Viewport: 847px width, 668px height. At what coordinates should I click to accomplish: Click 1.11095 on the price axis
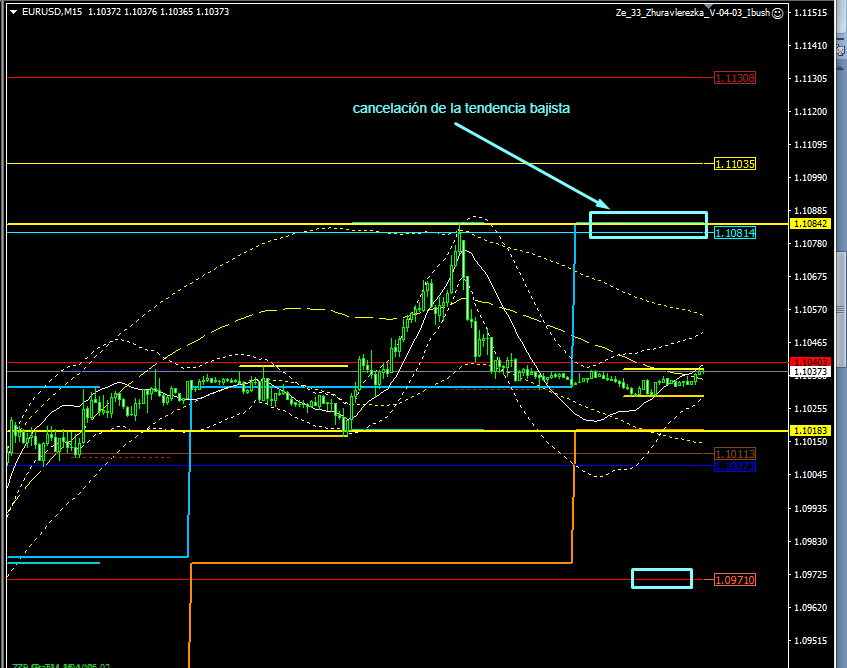pos(810,145)
